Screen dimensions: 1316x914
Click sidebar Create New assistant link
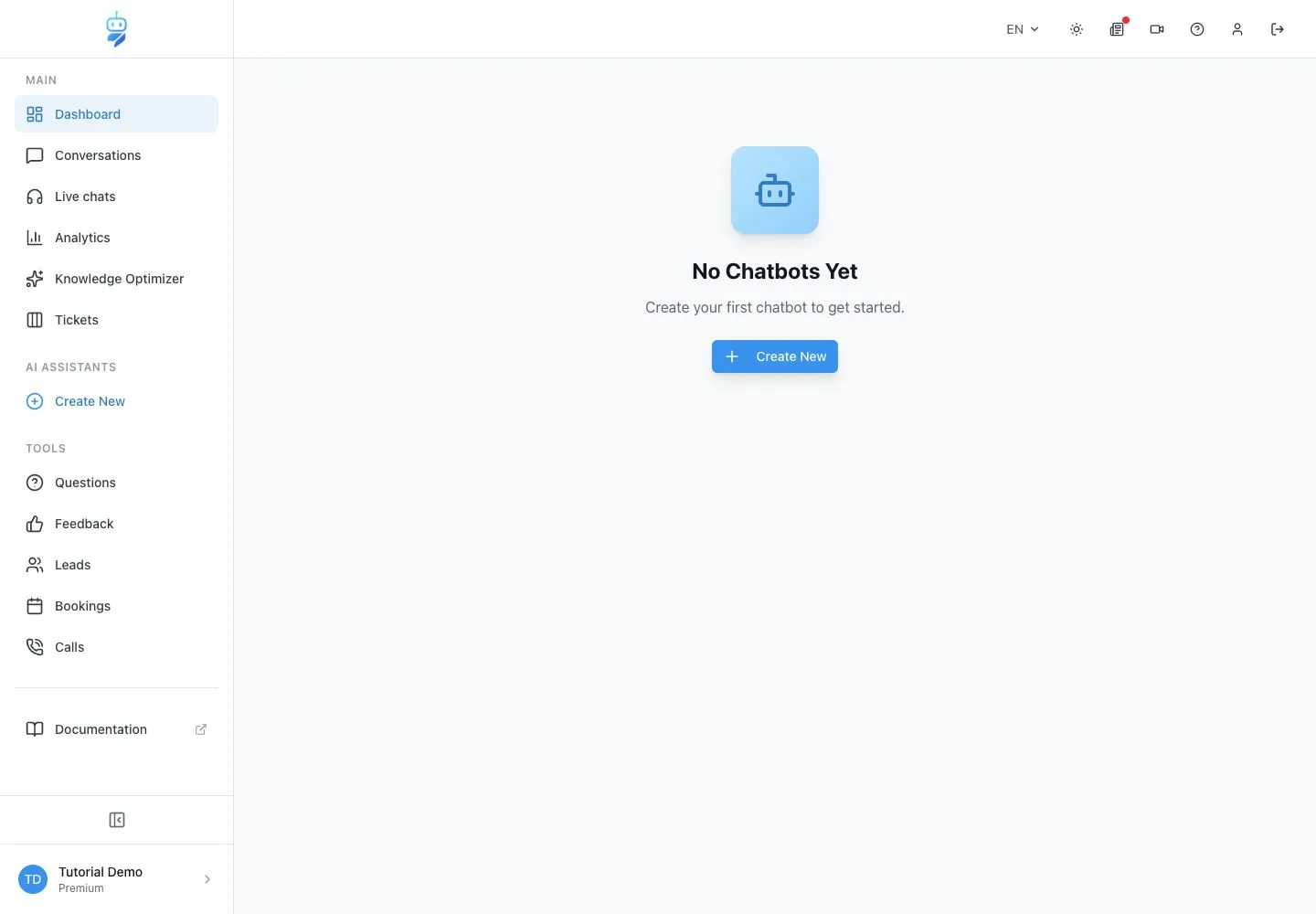click(116, 401)
